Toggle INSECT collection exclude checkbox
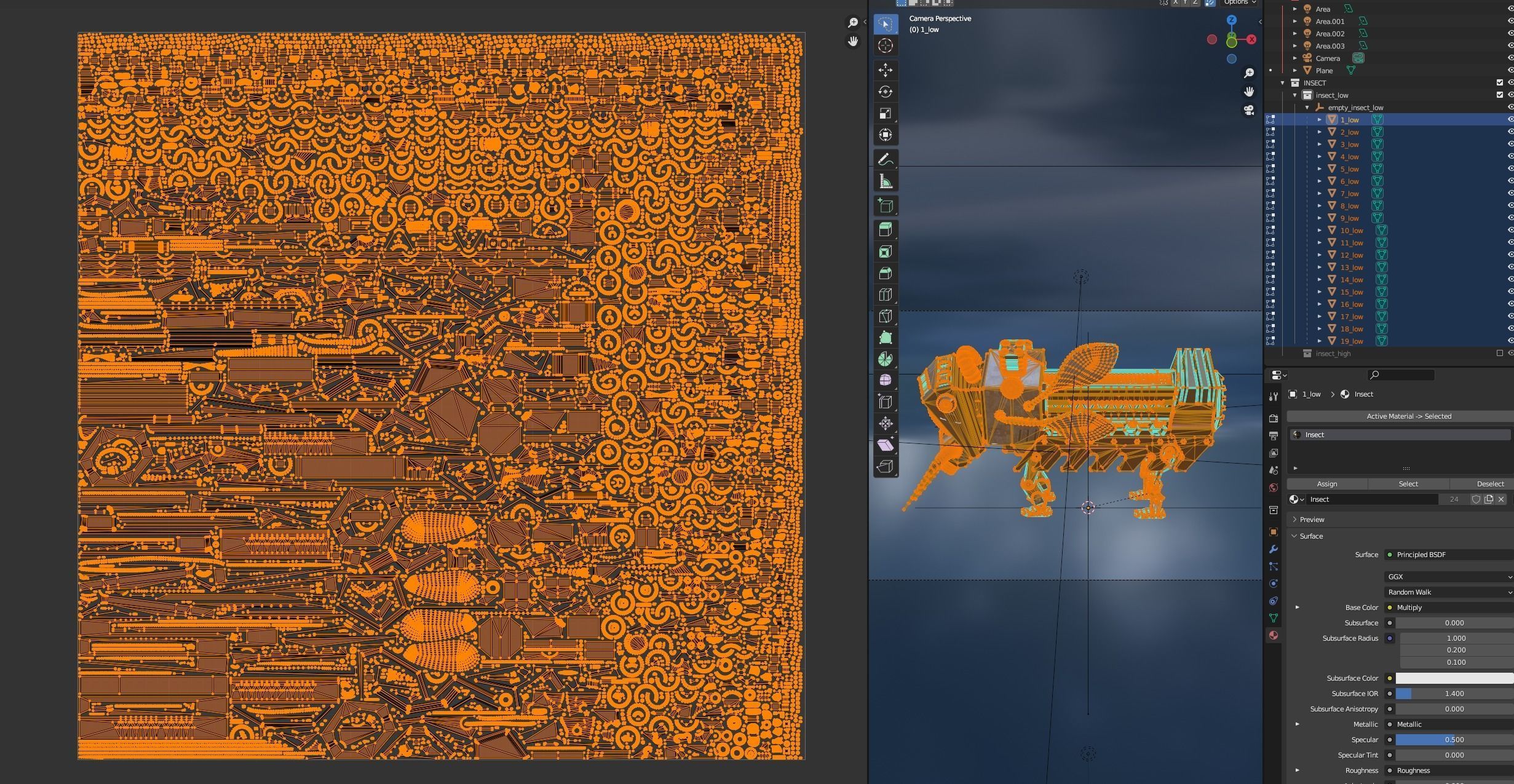 point(1499,82)
